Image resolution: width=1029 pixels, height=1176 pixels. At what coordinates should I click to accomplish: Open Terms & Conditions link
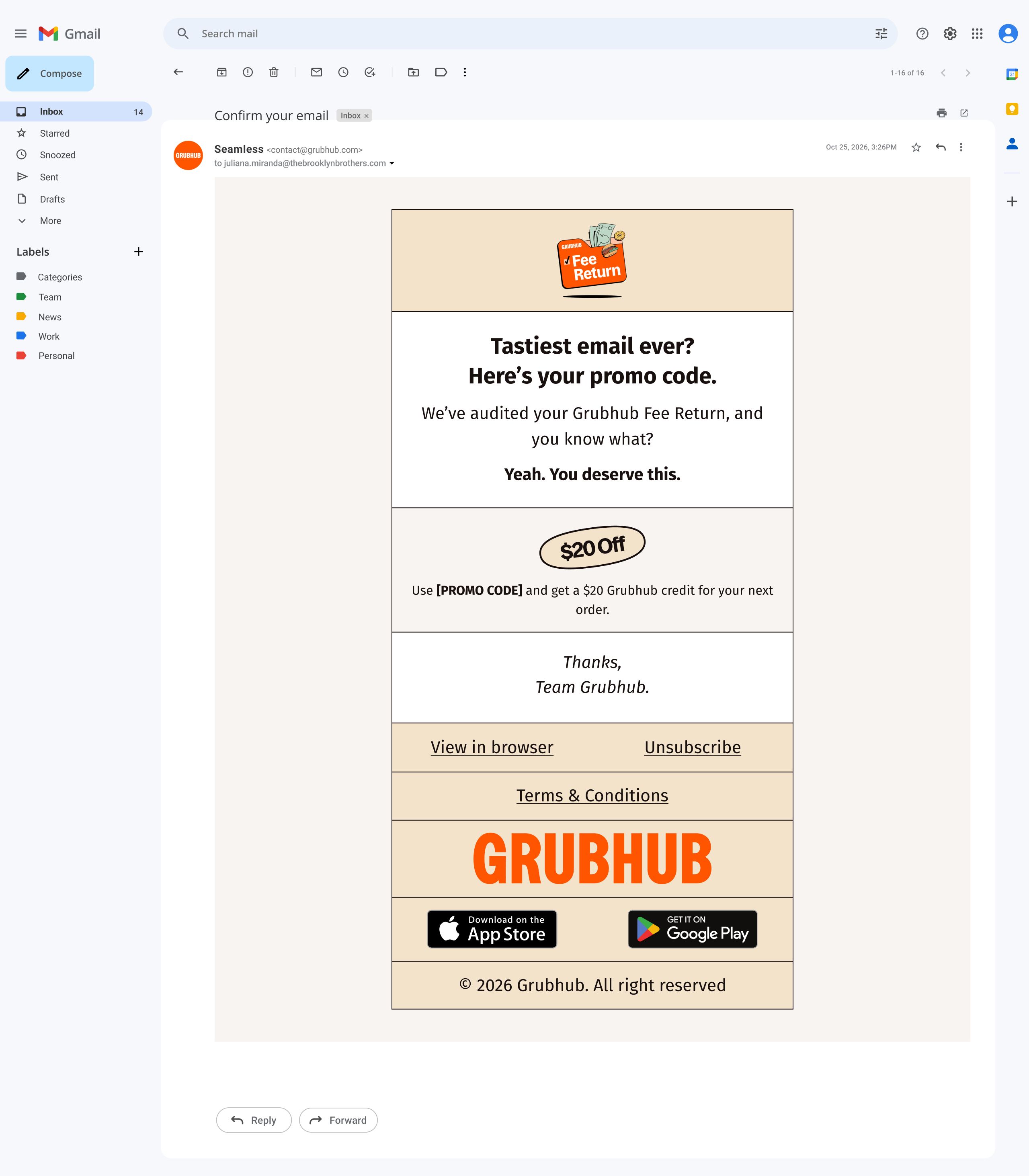pyautogui.click(x=592, y=795)
